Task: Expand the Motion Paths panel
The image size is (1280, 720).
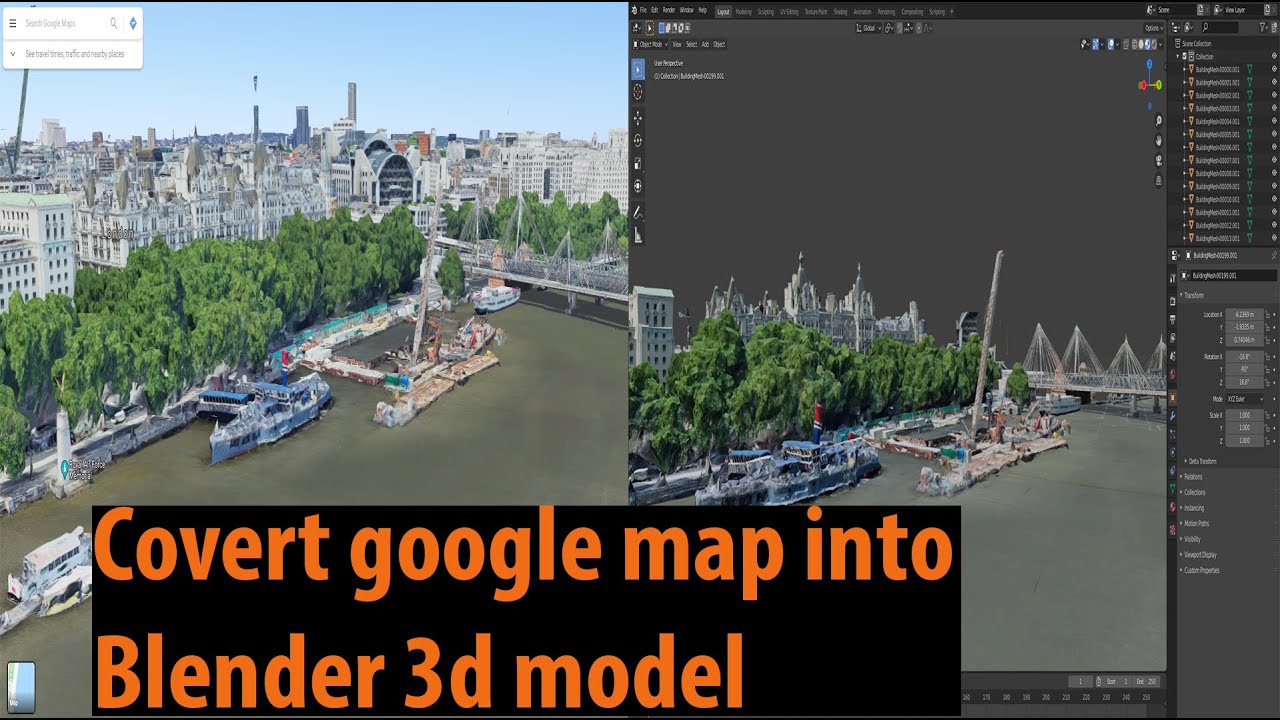Action: [1196, 523]
